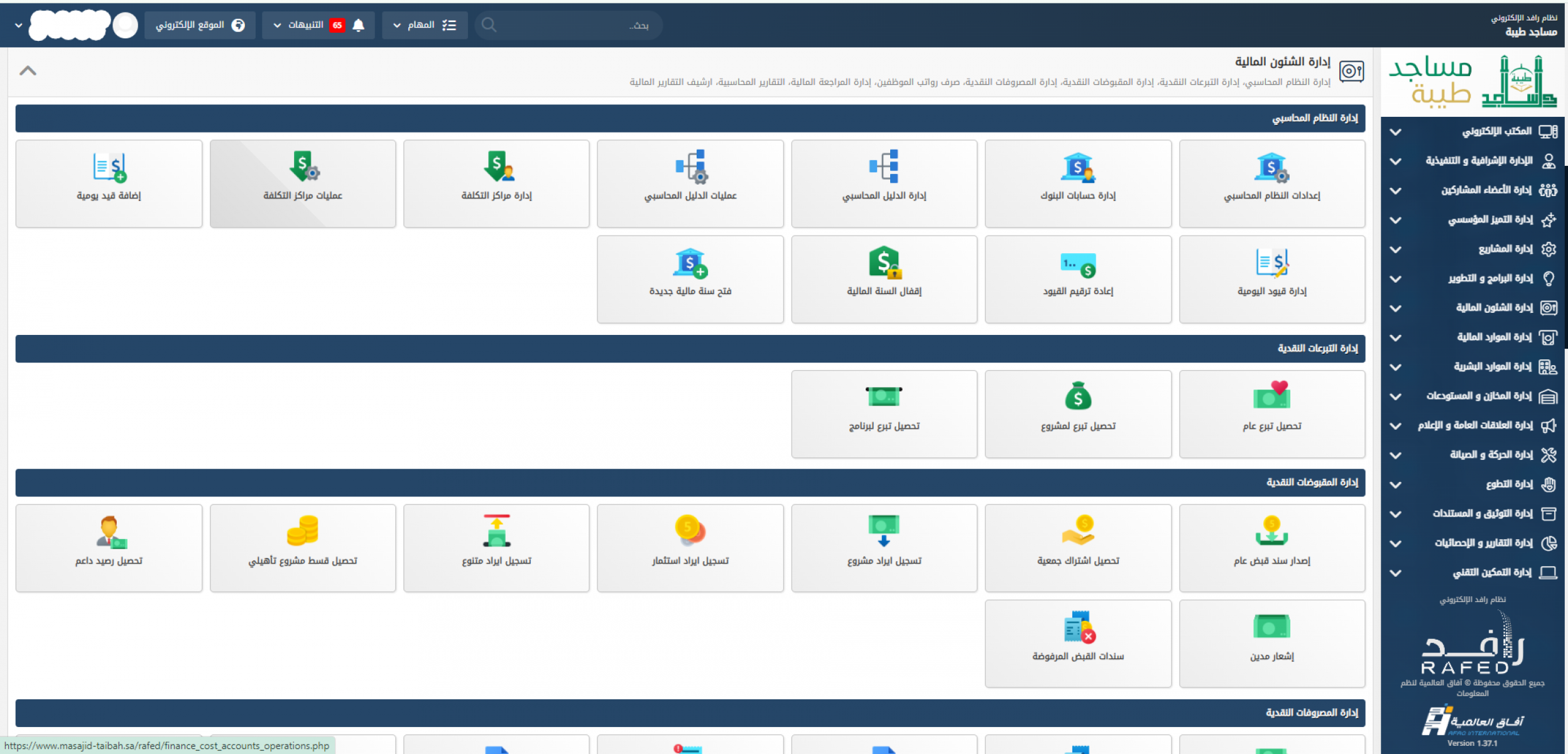Expand إدارة التميز المؤسسي menu
The width and height of the screenshot is (1568, 754).
pyautogui.click(x=1473, y=220)
